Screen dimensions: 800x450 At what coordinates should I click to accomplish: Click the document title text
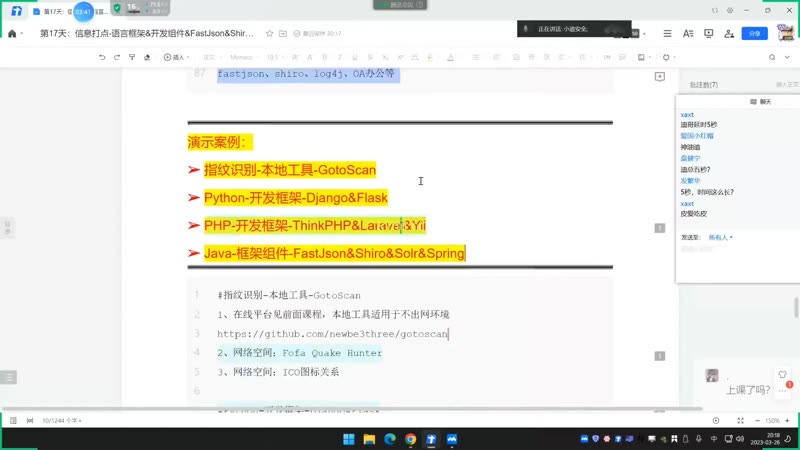pyautogui.click(x=147, y=34)
